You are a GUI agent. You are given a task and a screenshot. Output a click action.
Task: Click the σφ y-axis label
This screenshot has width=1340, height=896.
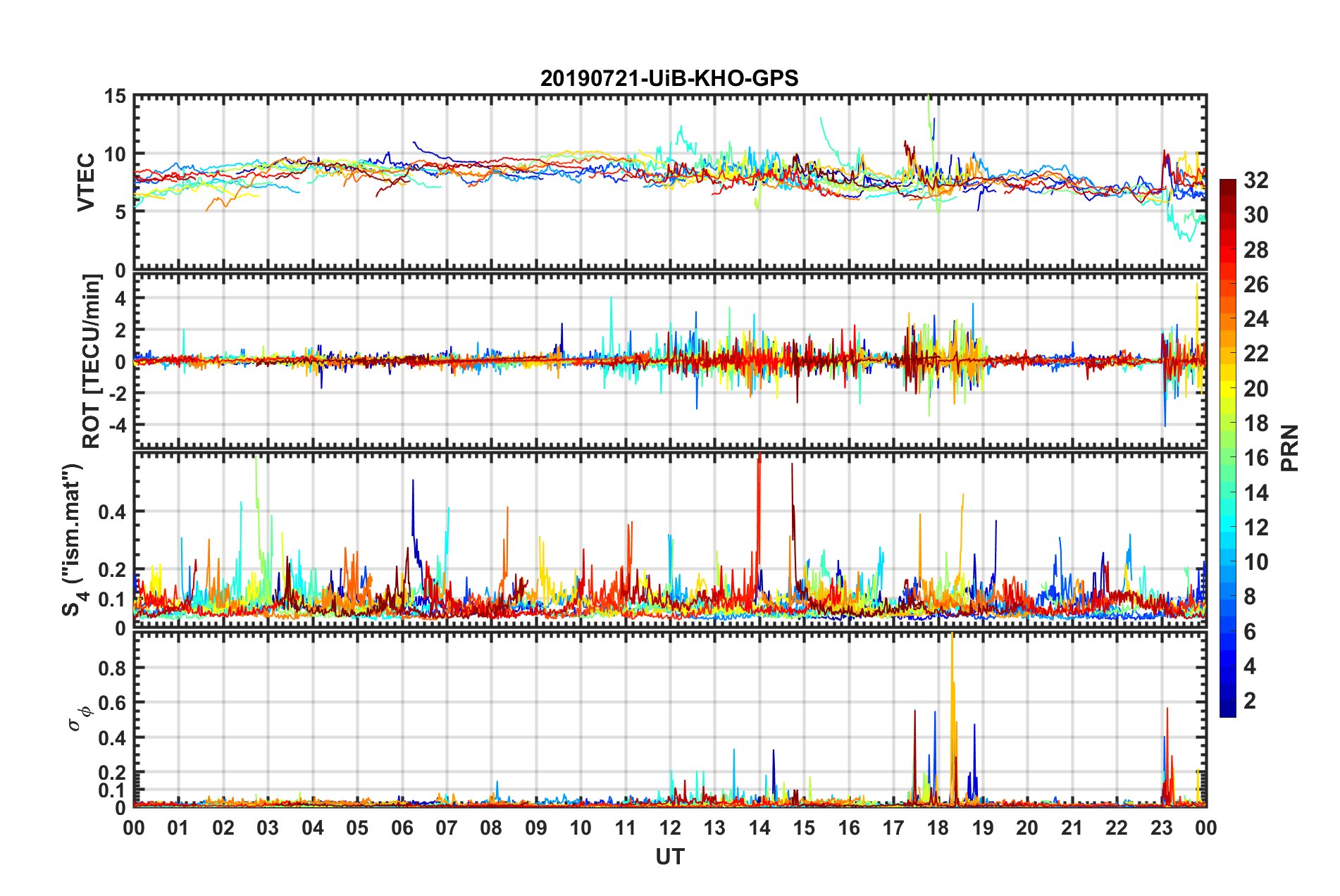click(x=80, y=718)
